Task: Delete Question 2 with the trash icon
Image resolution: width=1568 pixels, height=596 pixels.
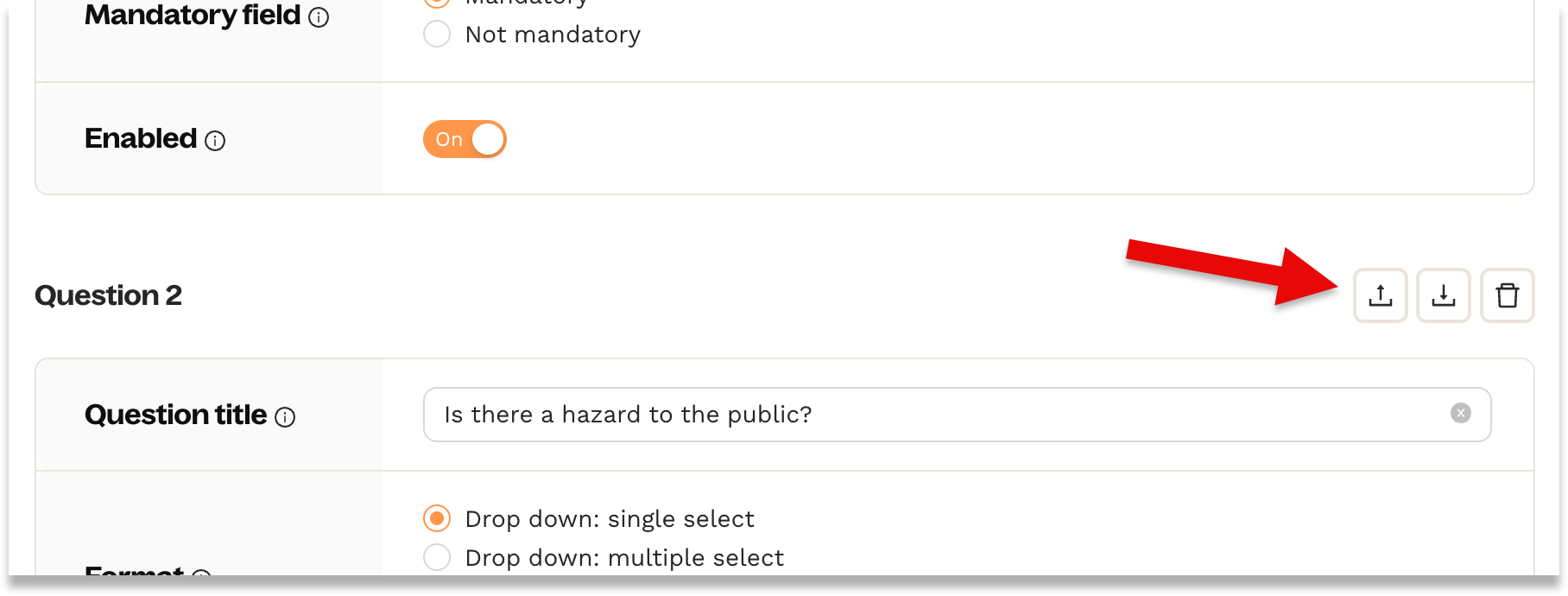Action: coord(1507,295)
